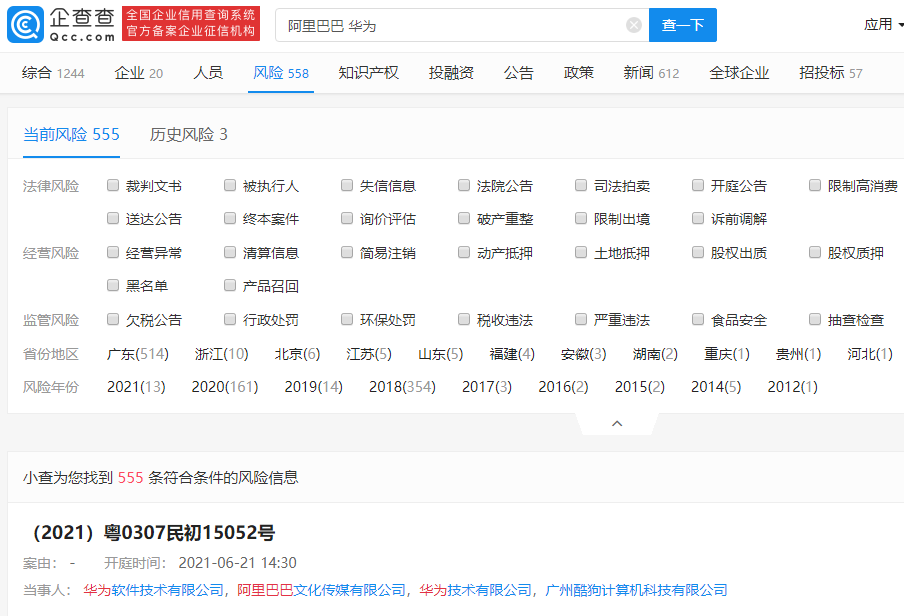Check the 开庭公告 filter

click(699, 185)
